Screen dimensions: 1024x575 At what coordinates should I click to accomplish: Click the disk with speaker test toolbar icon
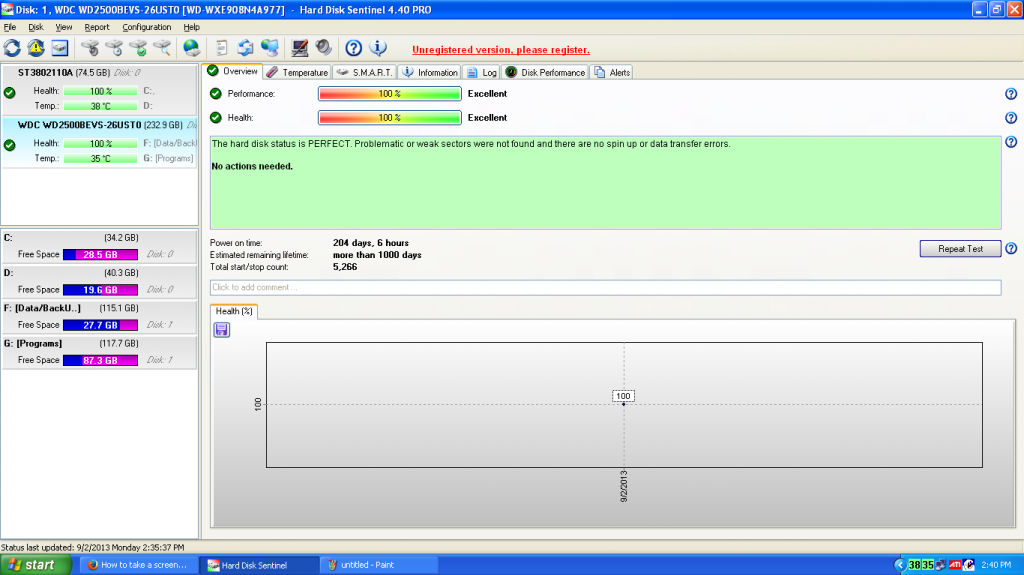90,48
